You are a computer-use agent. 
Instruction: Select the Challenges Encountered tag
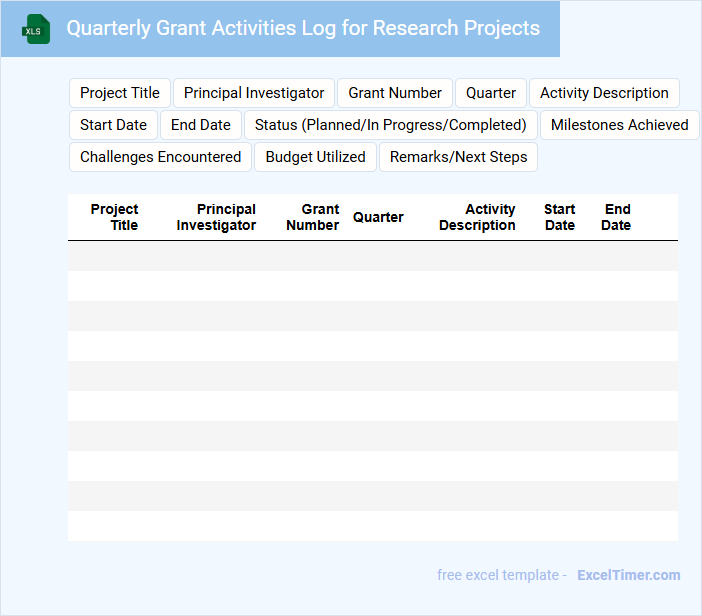(x=160, y=157)
